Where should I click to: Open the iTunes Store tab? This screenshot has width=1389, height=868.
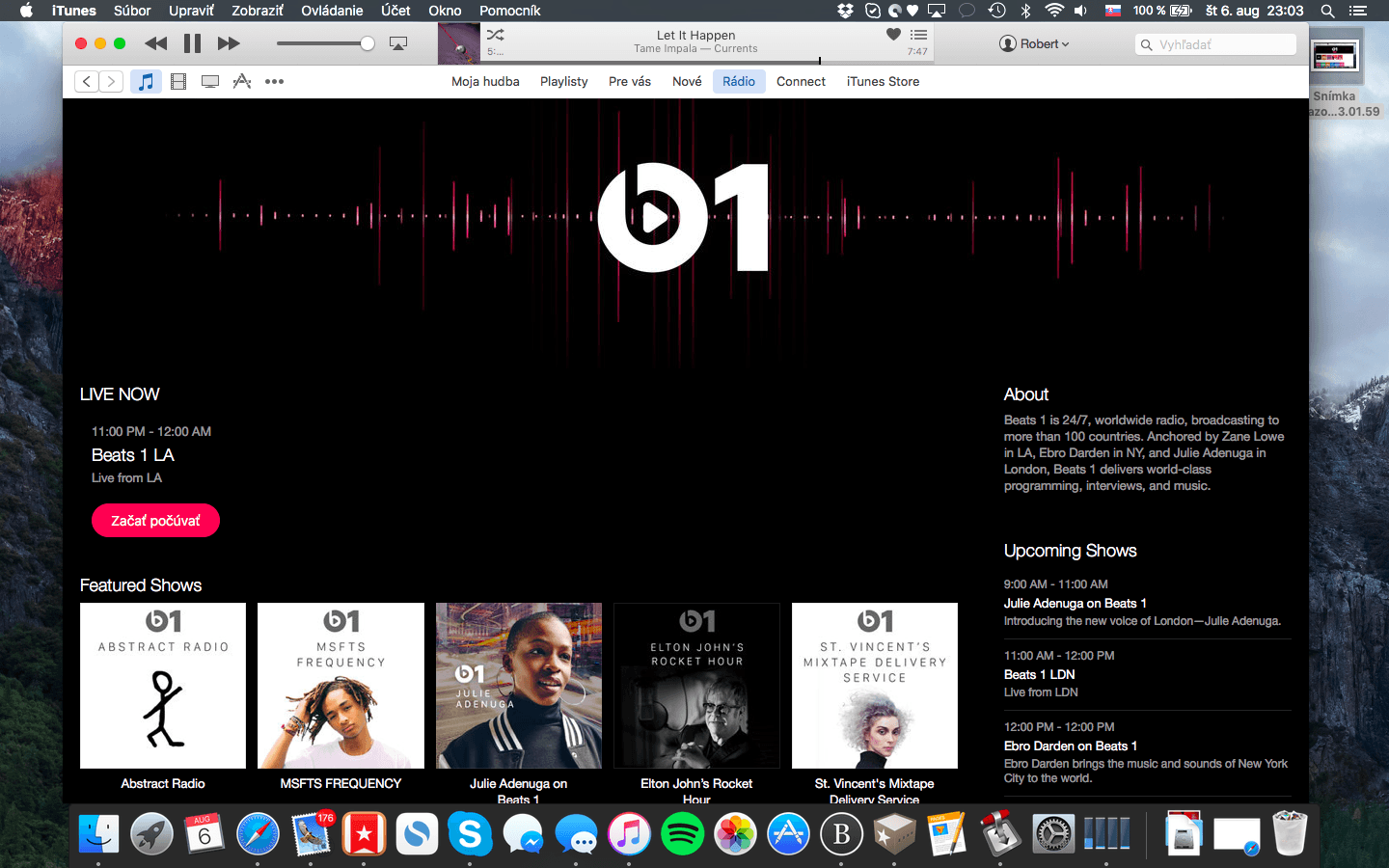click(x=883, y=82)
